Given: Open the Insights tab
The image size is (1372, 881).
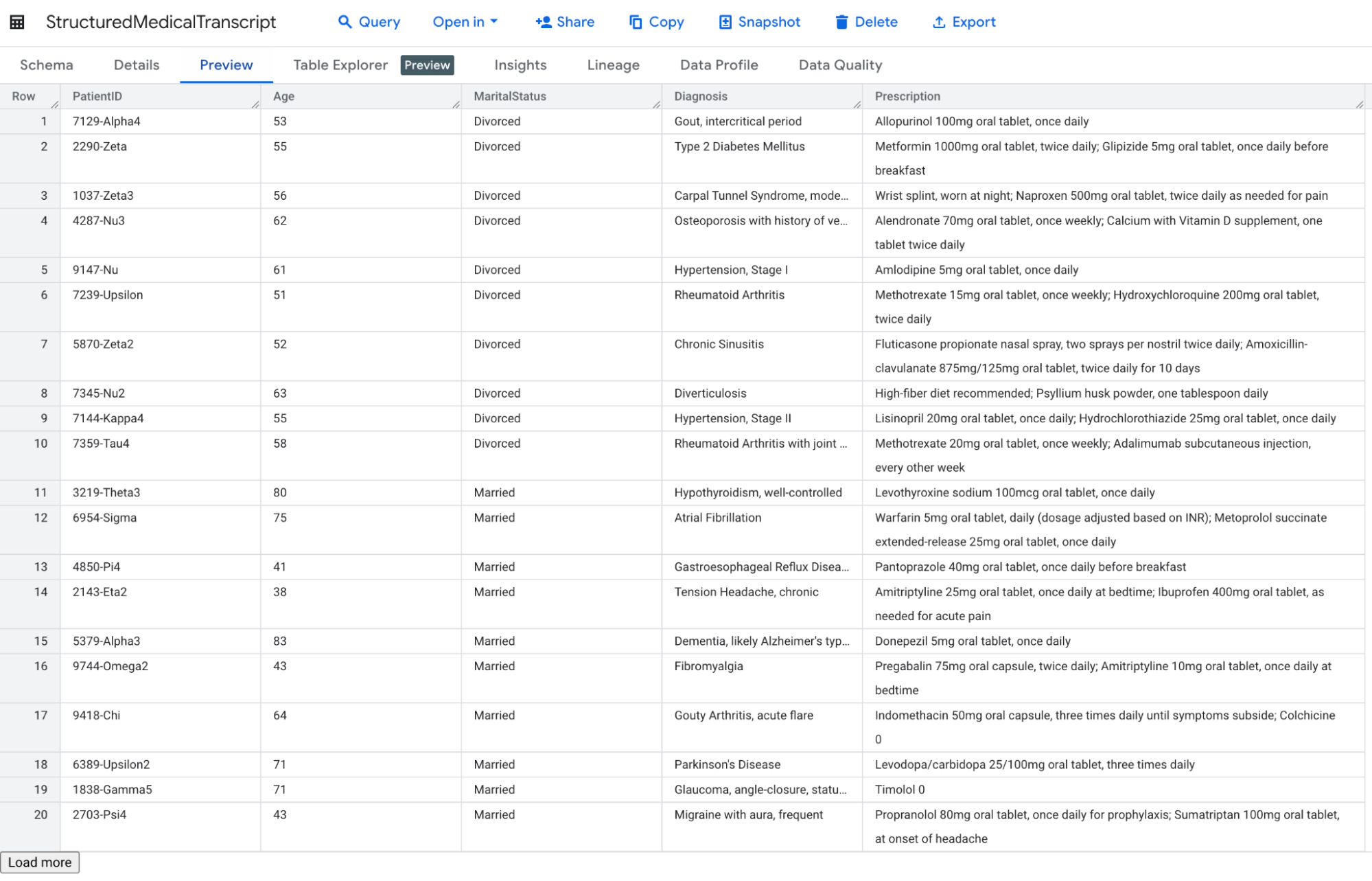Looking at the screenshot, I should pos(520,65).
